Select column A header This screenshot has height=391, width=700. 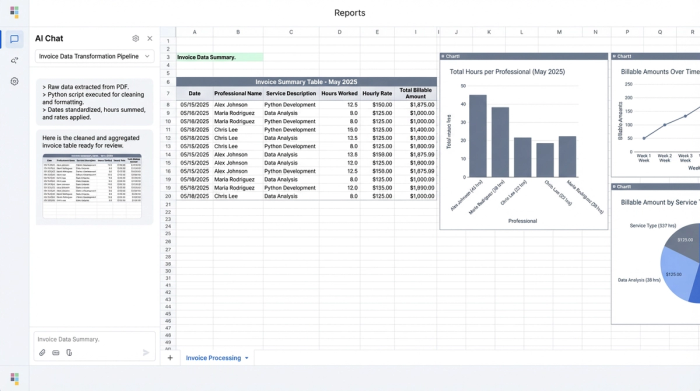[x=195, y=32]
